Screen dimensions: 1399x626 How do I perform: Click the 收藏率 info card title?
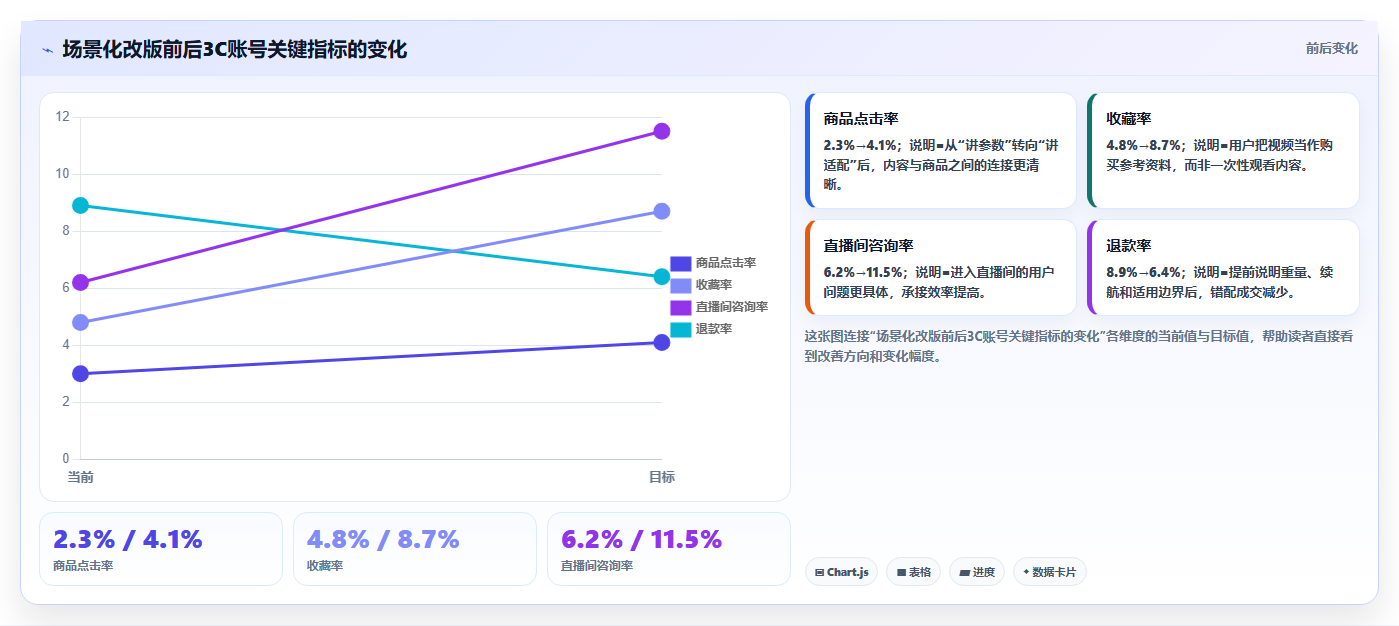(1128, 118)
